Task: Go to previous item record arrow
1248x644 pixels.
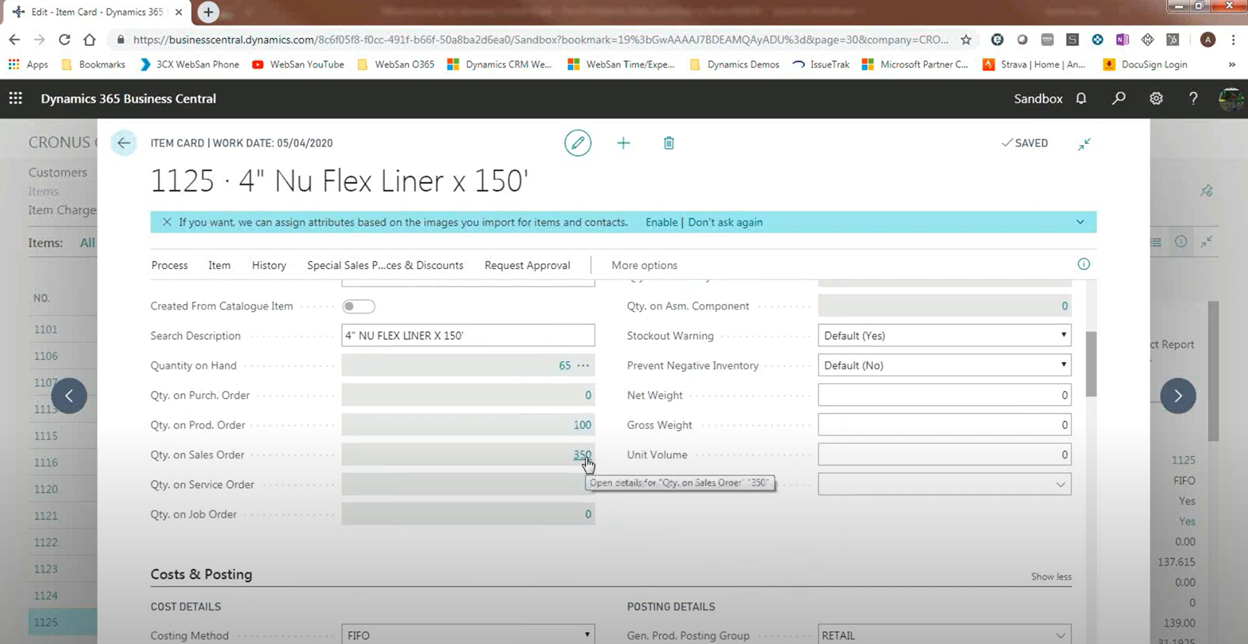Action: click(69, 396)
